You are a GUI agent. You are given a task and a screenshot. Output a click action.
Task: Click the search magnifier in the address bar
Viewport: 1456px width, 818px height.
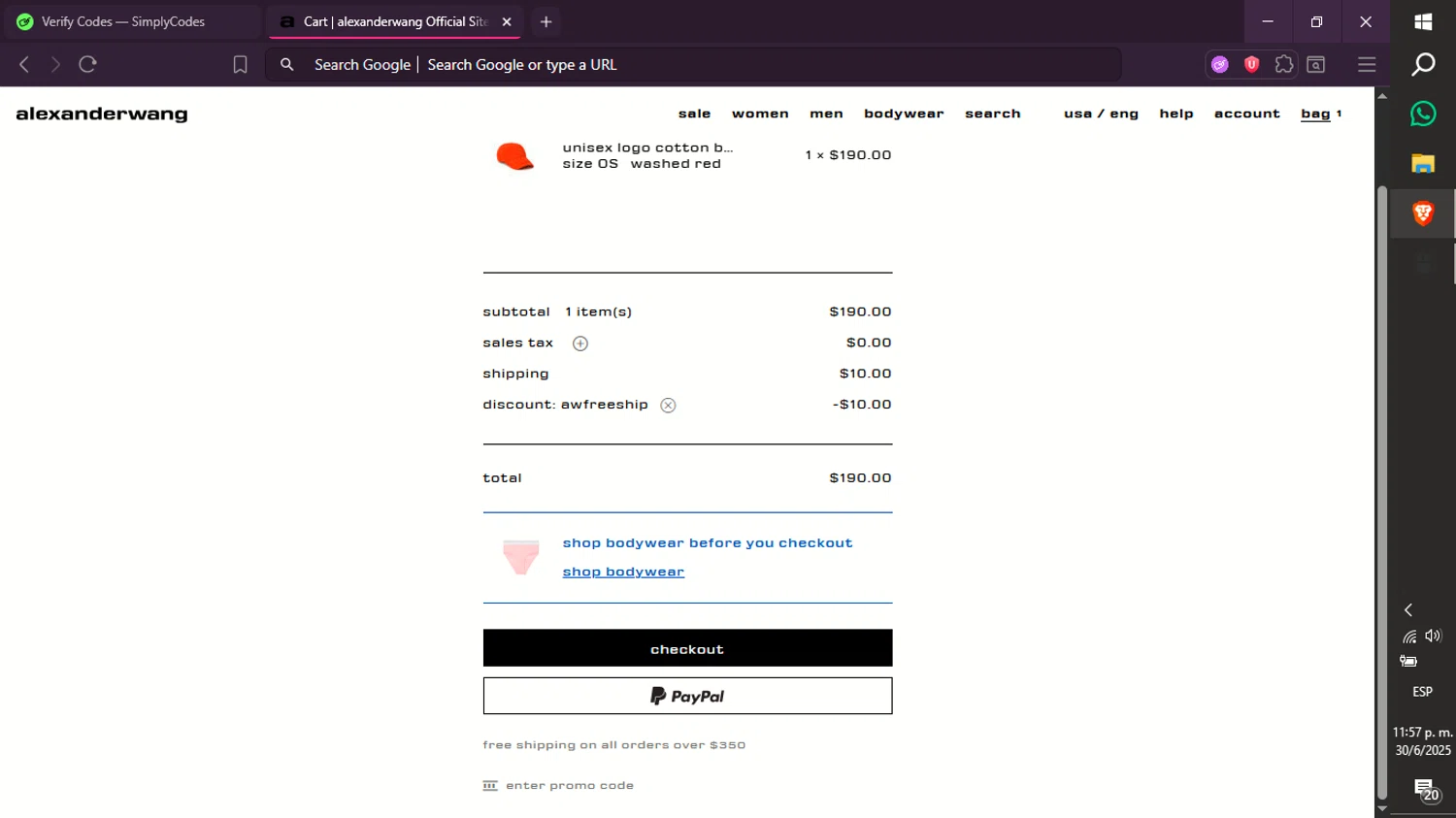click(286, 65)
